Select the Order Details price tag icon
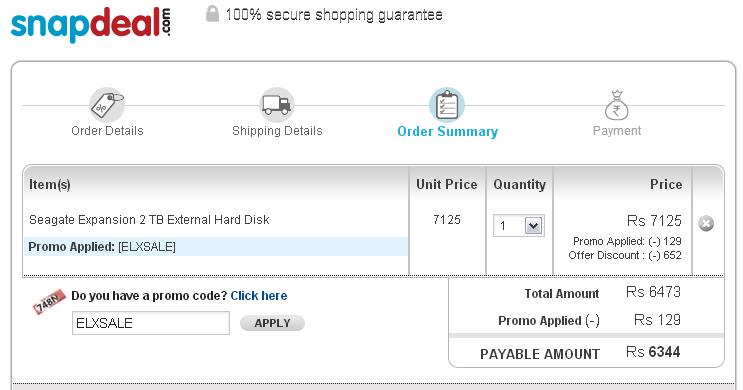Image resolution: width=743 pixels, height=390 pixels. (x=107, y=105)
